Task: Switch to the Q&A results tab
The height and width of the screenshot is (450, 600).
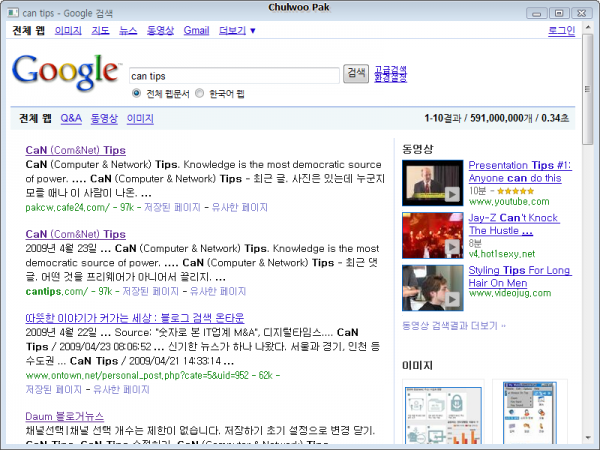Action: (71, 118)
